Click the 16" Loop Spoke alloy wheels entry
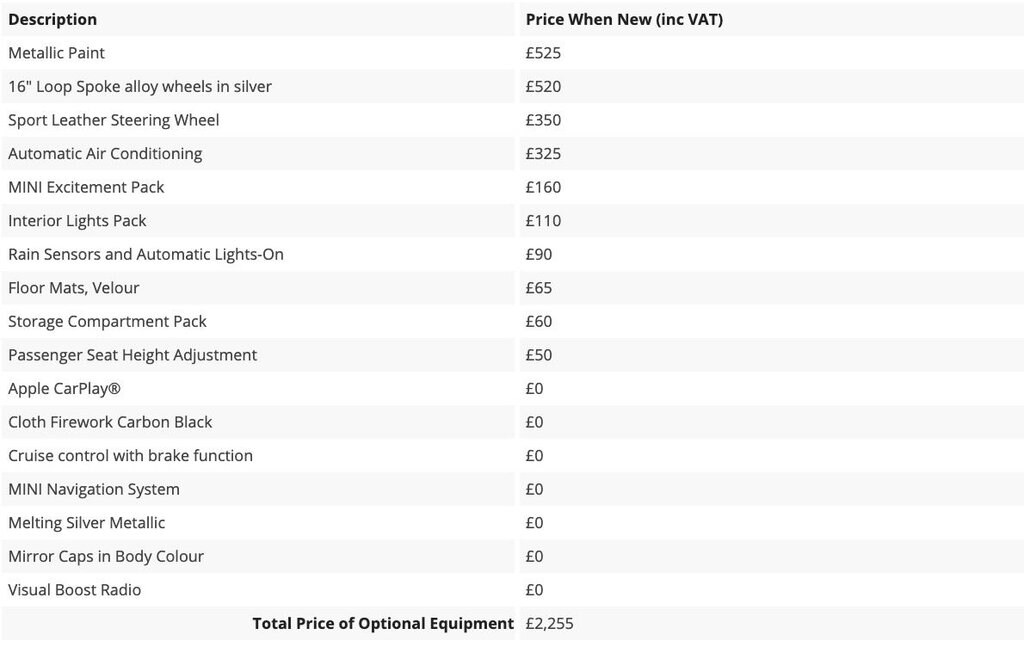 (140, 86)
